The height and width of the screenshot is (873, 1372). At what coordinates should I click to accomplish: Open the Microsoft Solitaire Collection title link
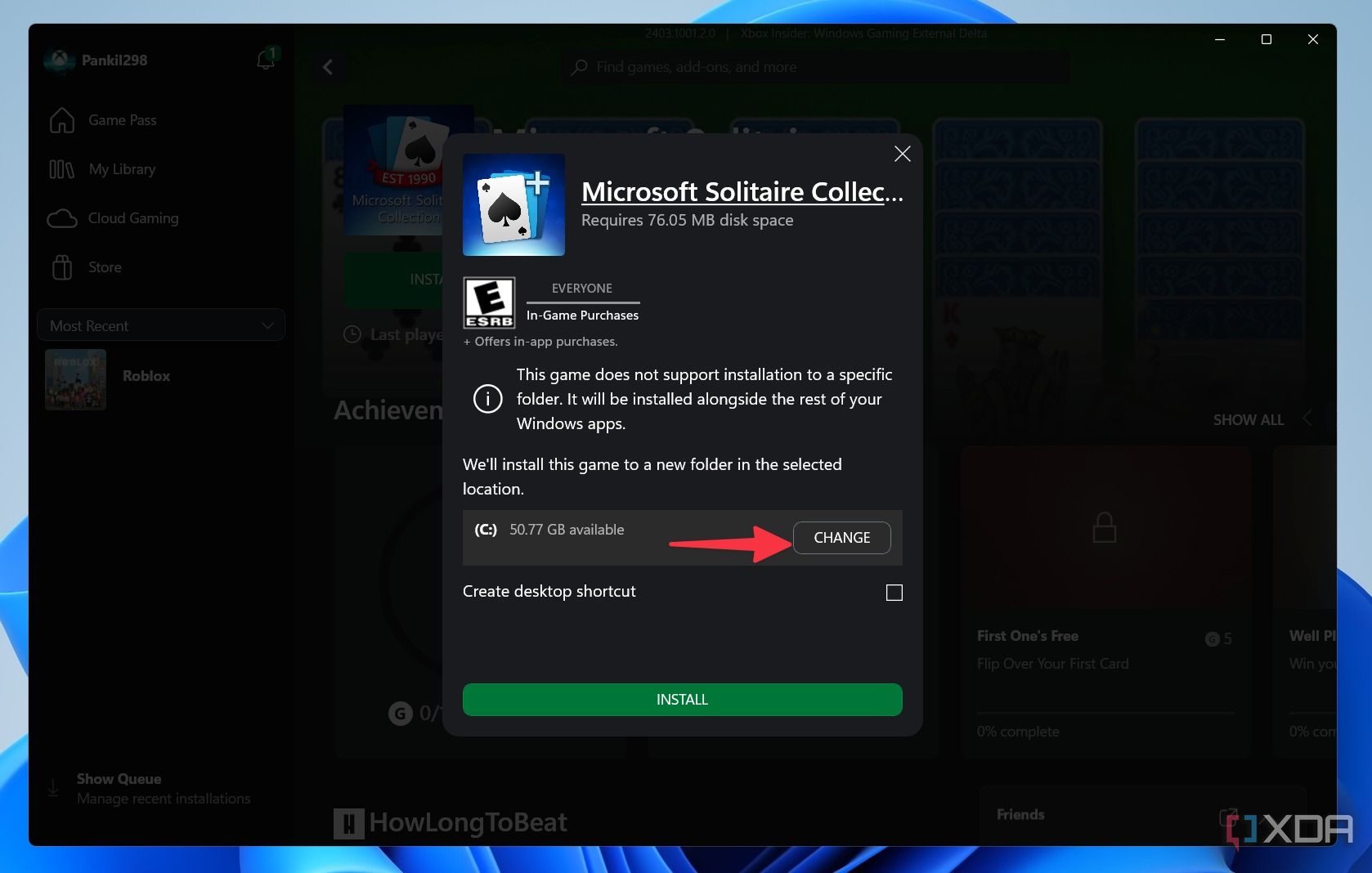pyautogui.click(x=742, y=191)
